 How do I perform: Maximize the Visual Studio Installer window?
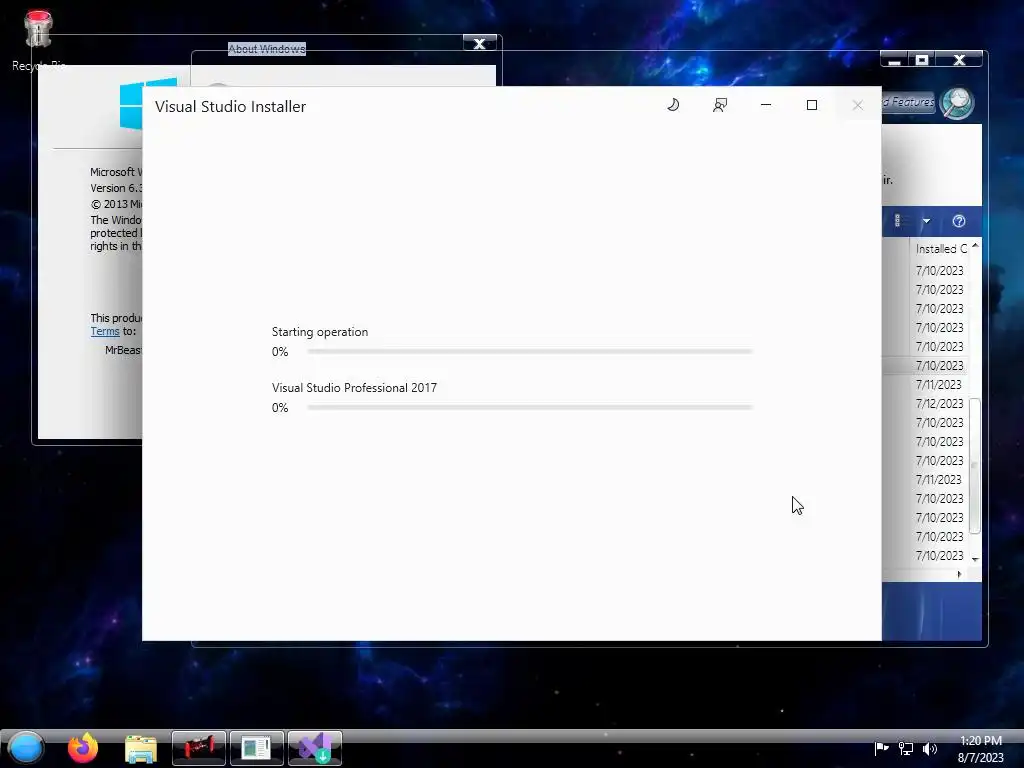(812, 105)
